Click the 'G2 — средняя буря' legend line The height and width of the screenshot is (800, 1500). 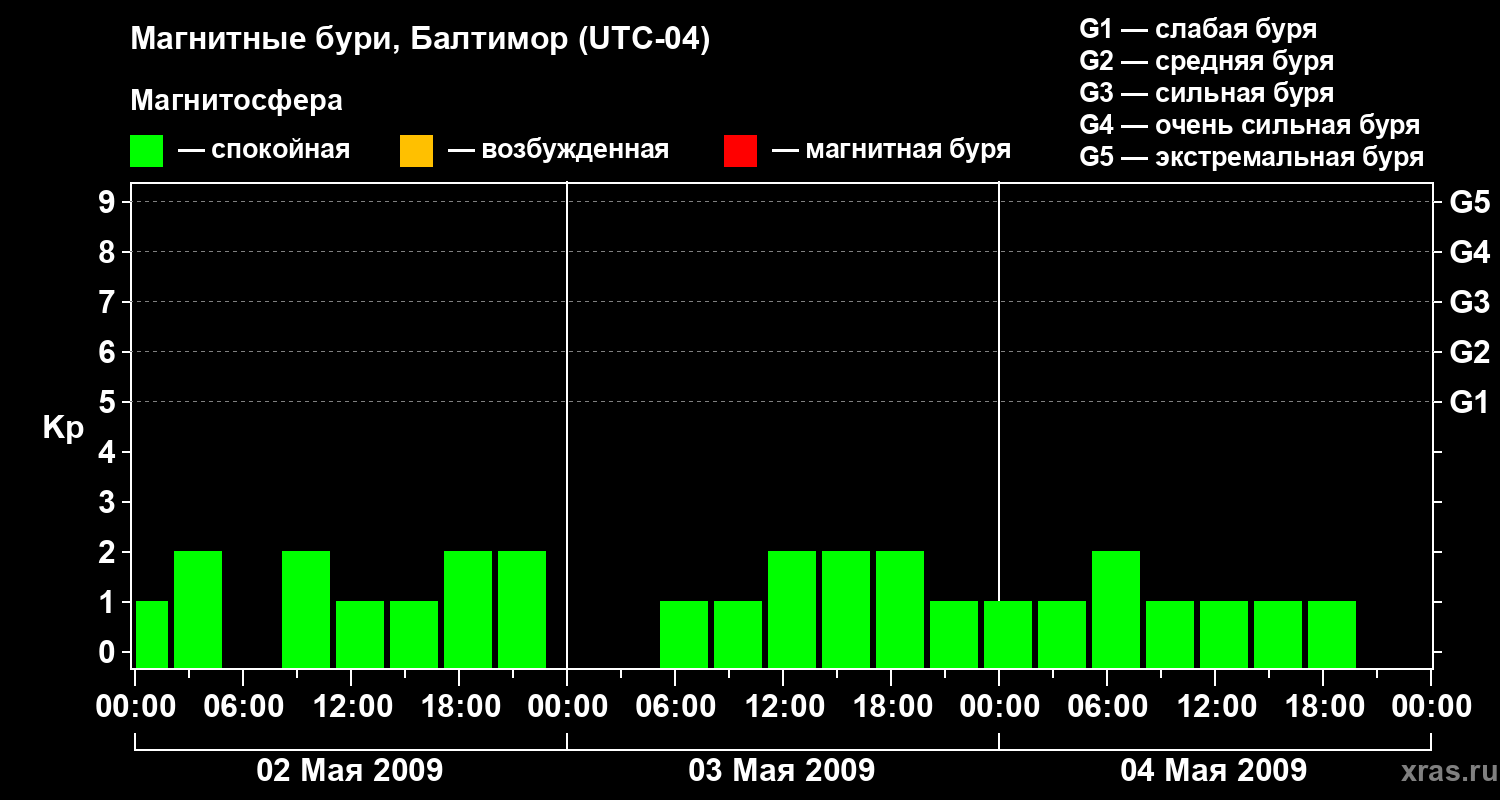1207,61
